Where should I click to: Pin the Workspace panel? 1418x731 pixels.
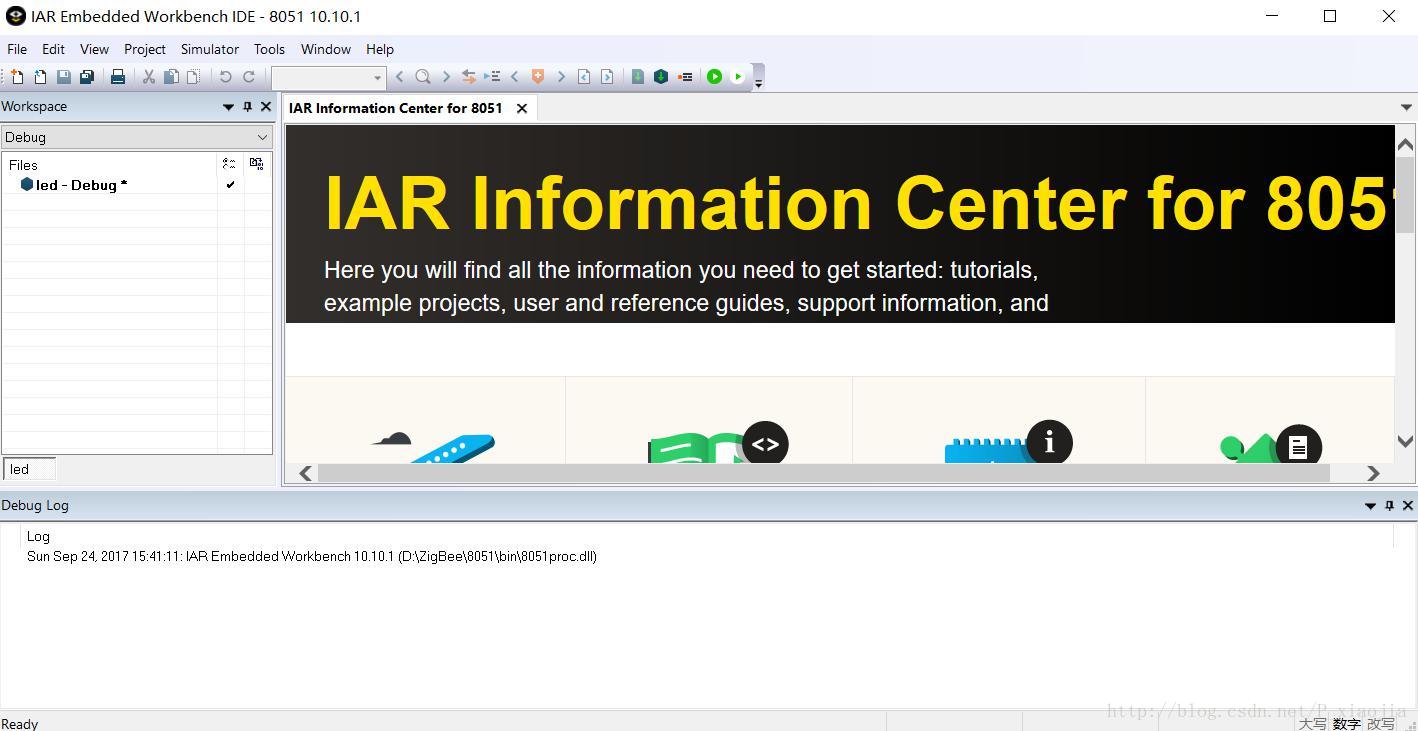pos(248,107)
